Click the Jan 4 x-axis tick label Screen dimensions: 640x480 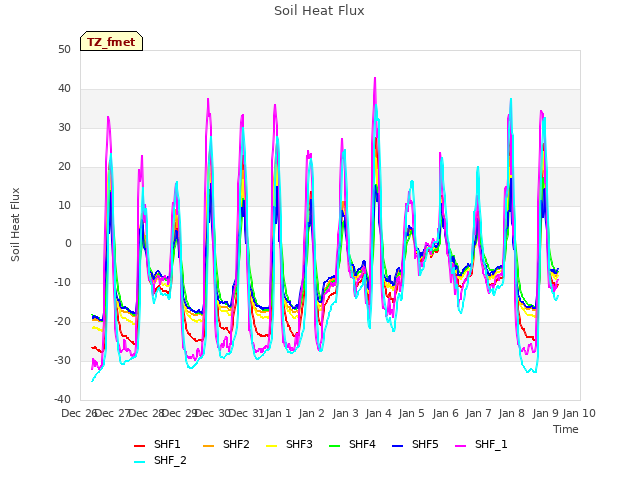[x=378, y=413]
